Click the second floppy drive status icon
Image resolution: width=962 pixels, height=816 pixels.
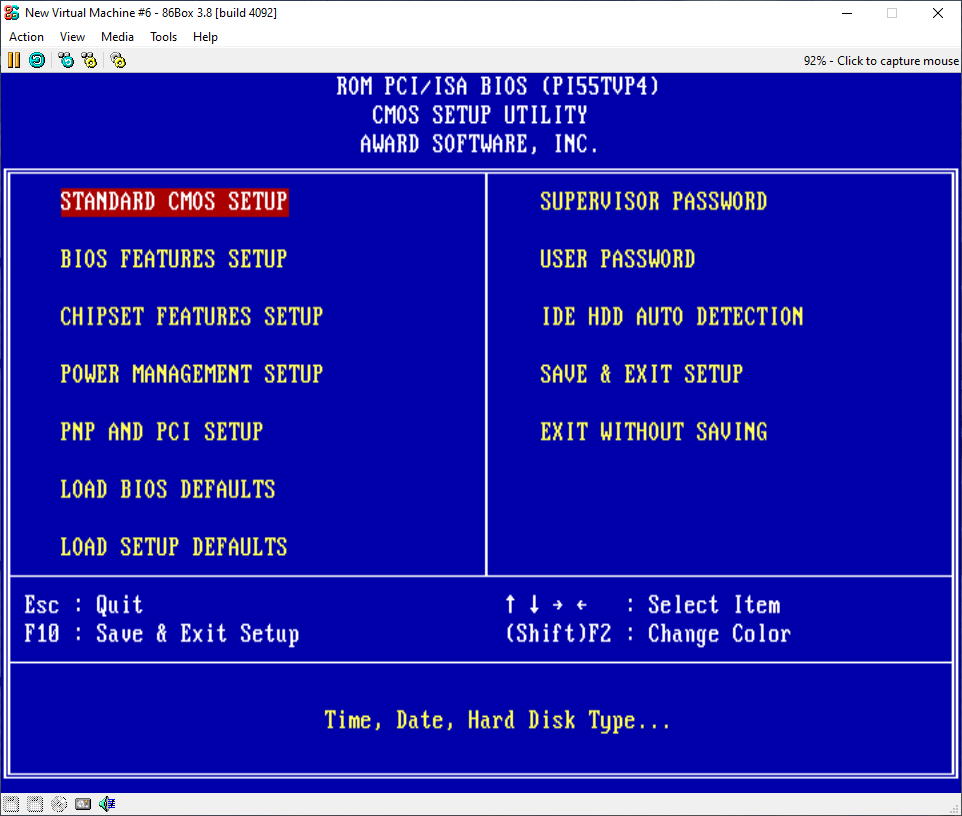tap(35, 804)
